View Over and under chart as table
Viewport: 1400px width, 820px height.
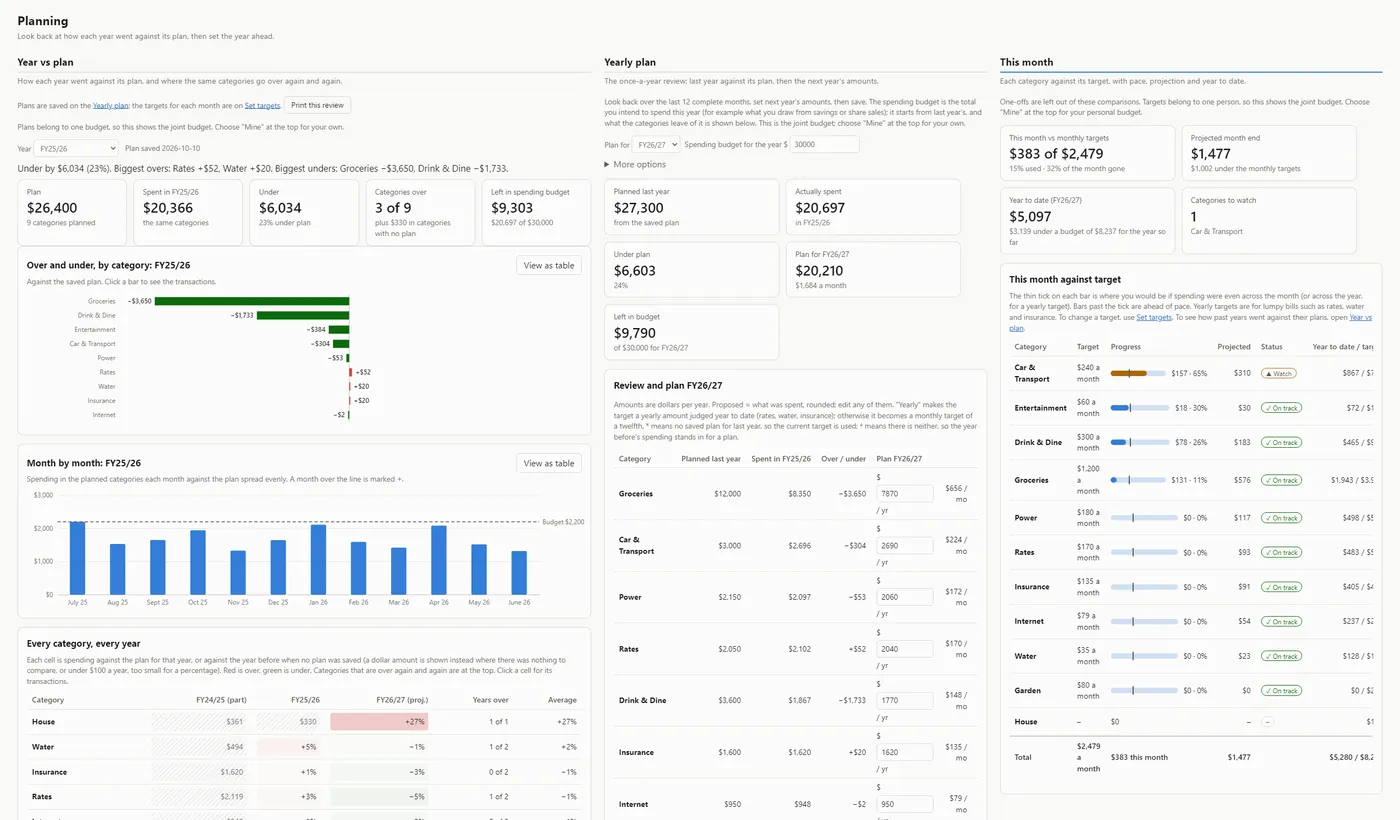pos(549,265)
